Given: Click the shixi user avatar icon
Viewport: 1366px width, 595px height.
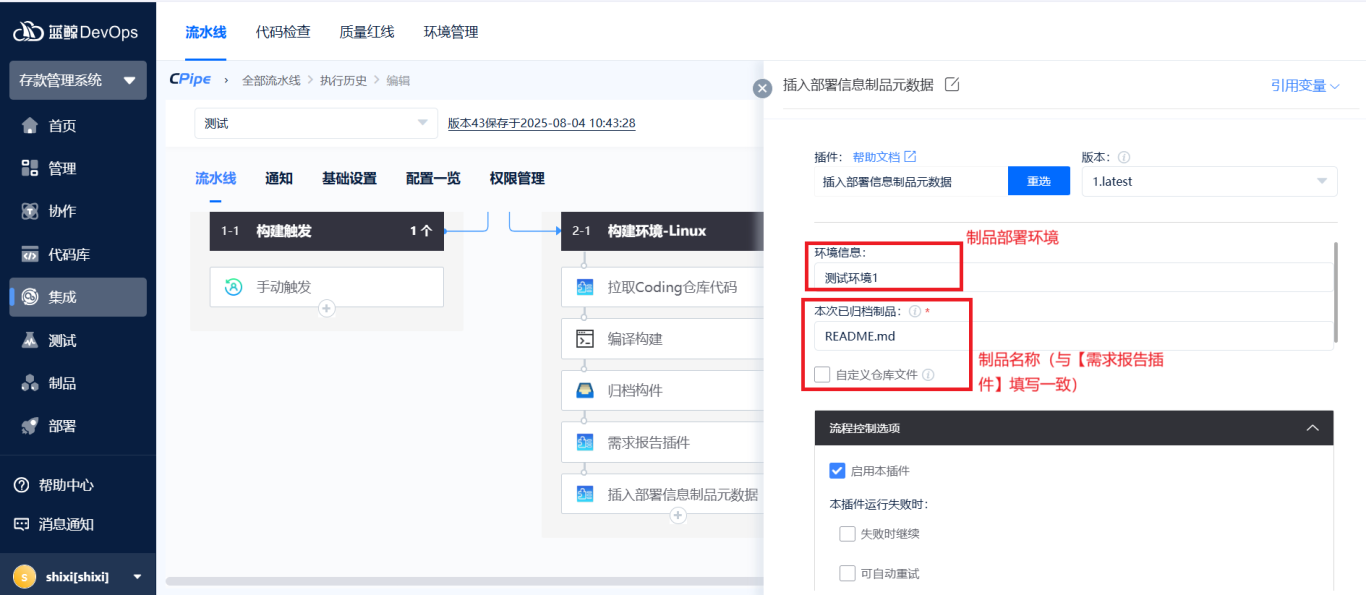Looking at the screenshot, I should (x=23, y=576).
